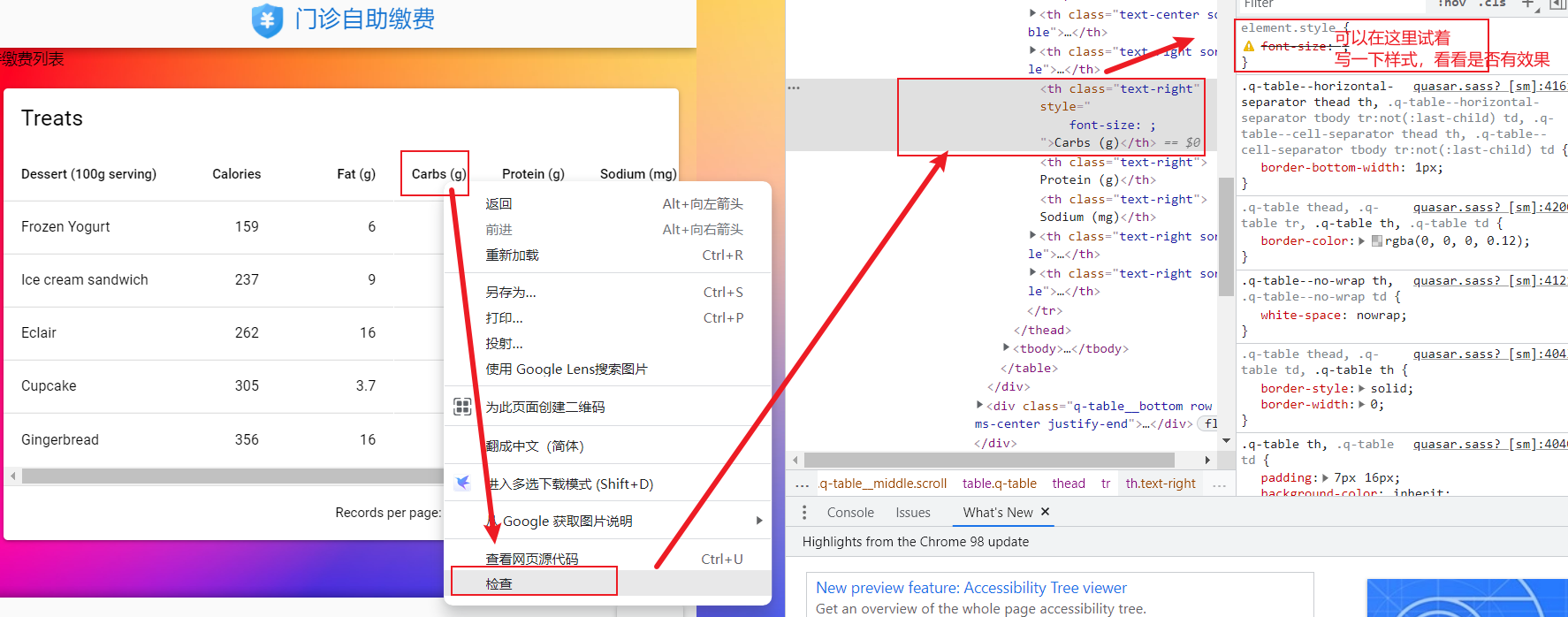Click breadcrumb q-table__middle.scroll
Screen dimensions: 1568x617
point(883,484)
